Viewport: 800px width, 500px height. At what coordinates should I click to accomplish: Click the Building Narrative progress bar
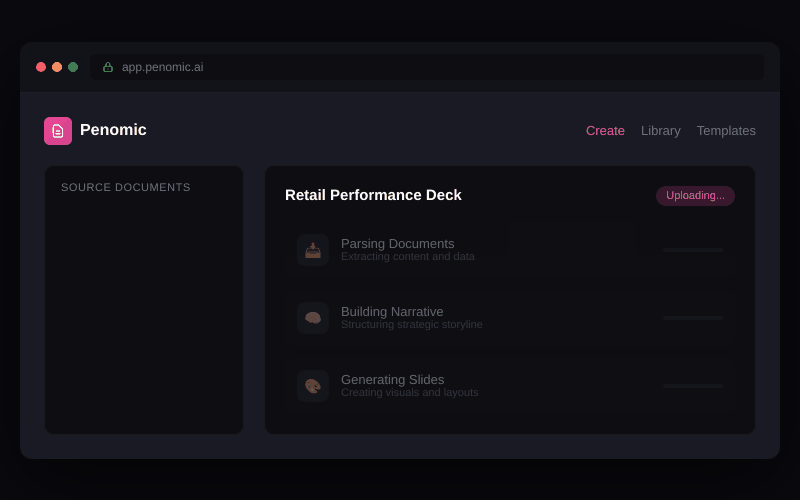[692, 318]
